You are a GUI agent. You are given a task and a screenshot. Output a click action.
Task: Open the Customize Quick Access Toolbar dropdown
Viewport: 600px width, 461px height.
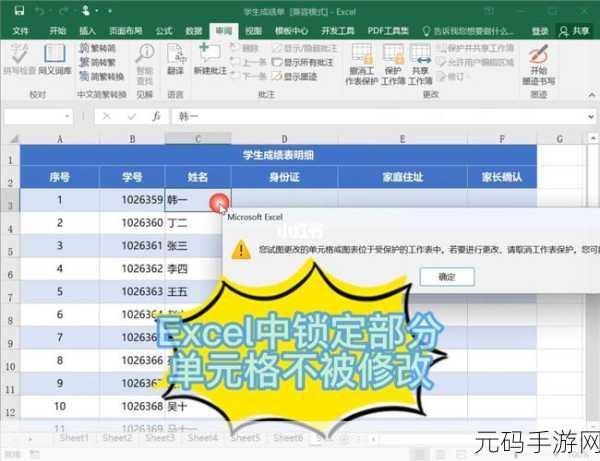(x=110, y=11)
